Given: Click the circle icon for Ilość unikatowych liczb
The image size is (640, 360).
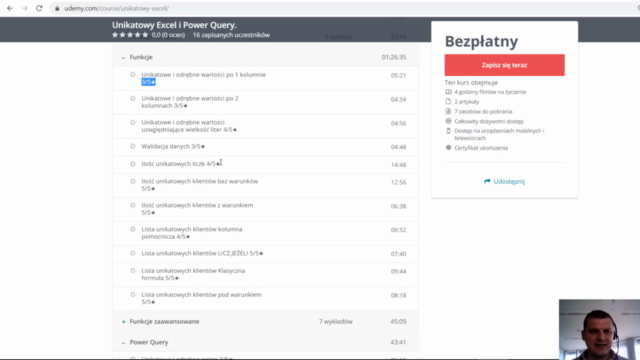Looking at the screenshot, I should point(133,164).
